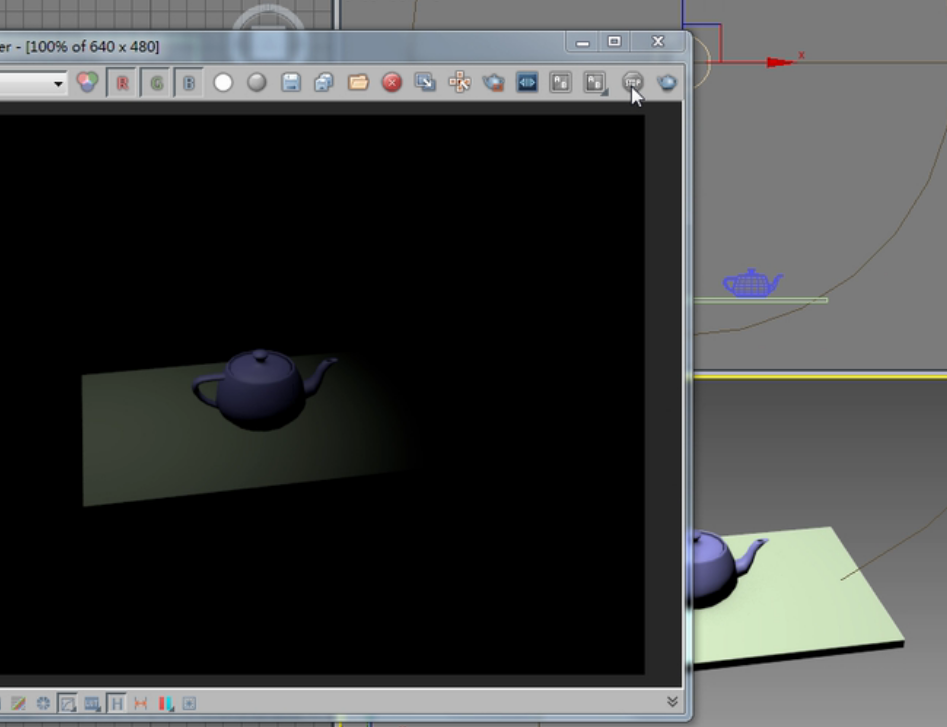Stop the current render

633,83
